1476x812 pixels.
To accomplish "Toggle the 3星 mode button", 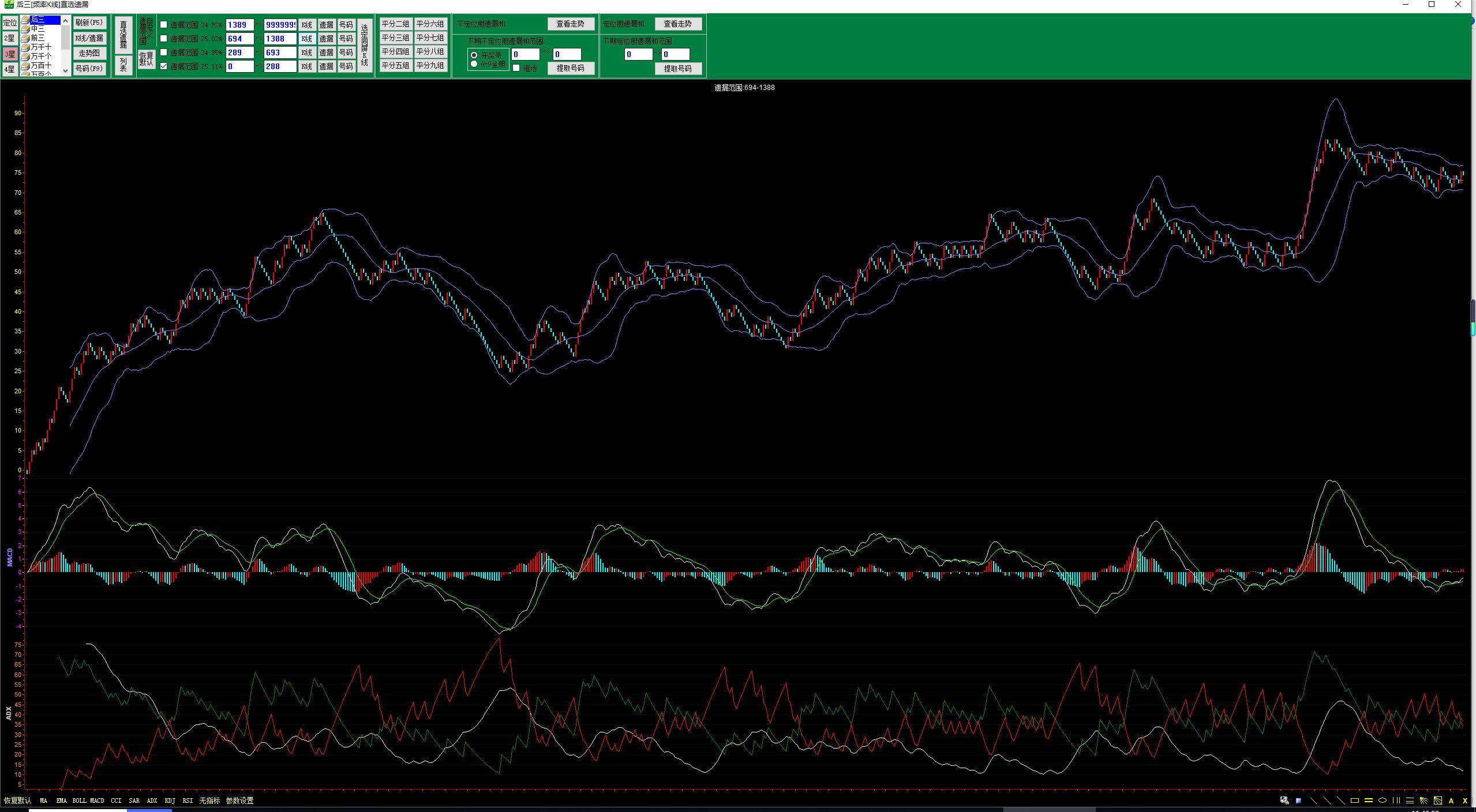I will click(10, 54).
